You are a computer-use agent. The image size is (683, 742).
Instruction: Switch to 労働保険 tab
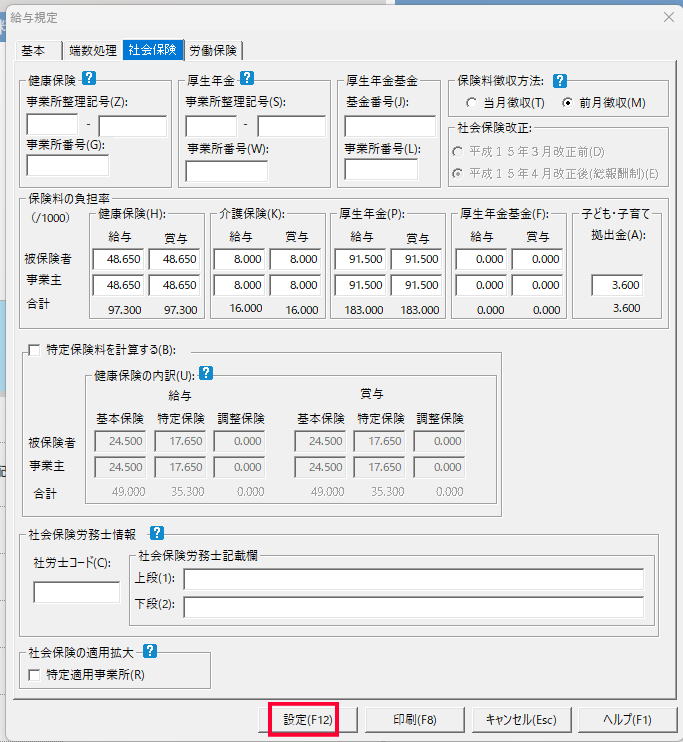coord(214,51)
